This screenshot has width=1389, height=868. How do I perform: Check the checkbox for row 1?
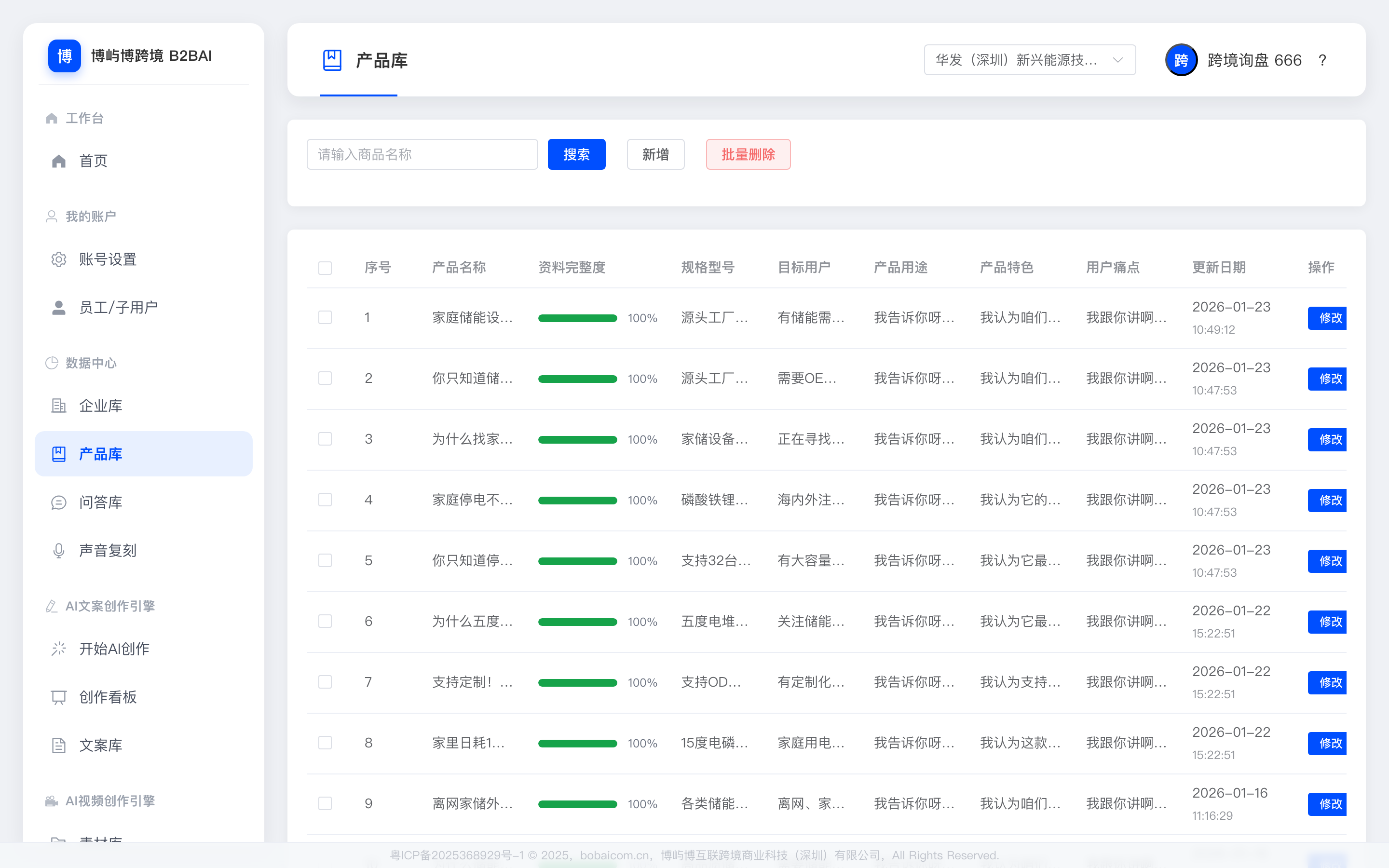(325, 317)
